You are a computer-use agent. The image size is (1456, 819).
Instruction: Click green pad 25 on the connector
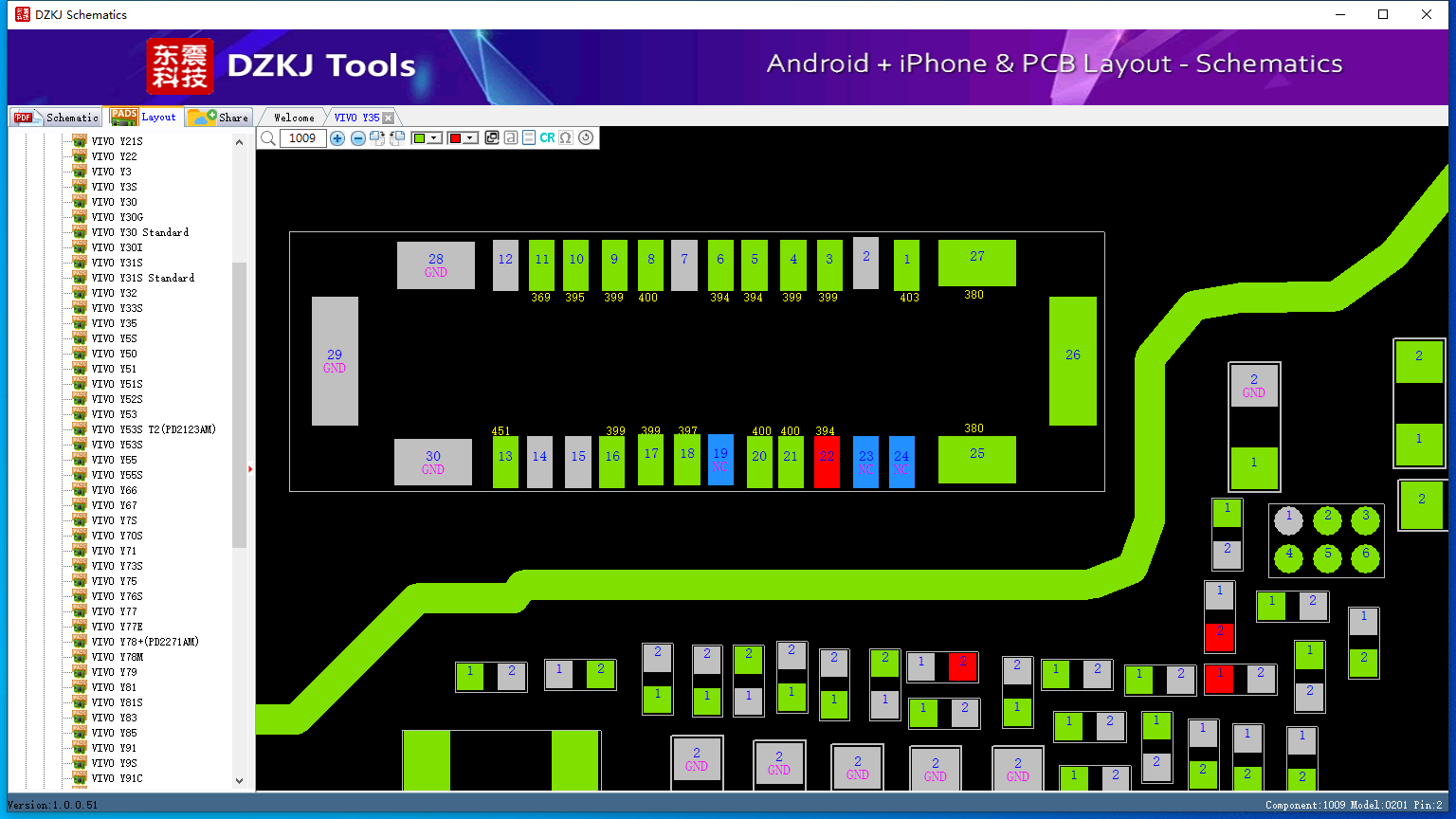977,460
